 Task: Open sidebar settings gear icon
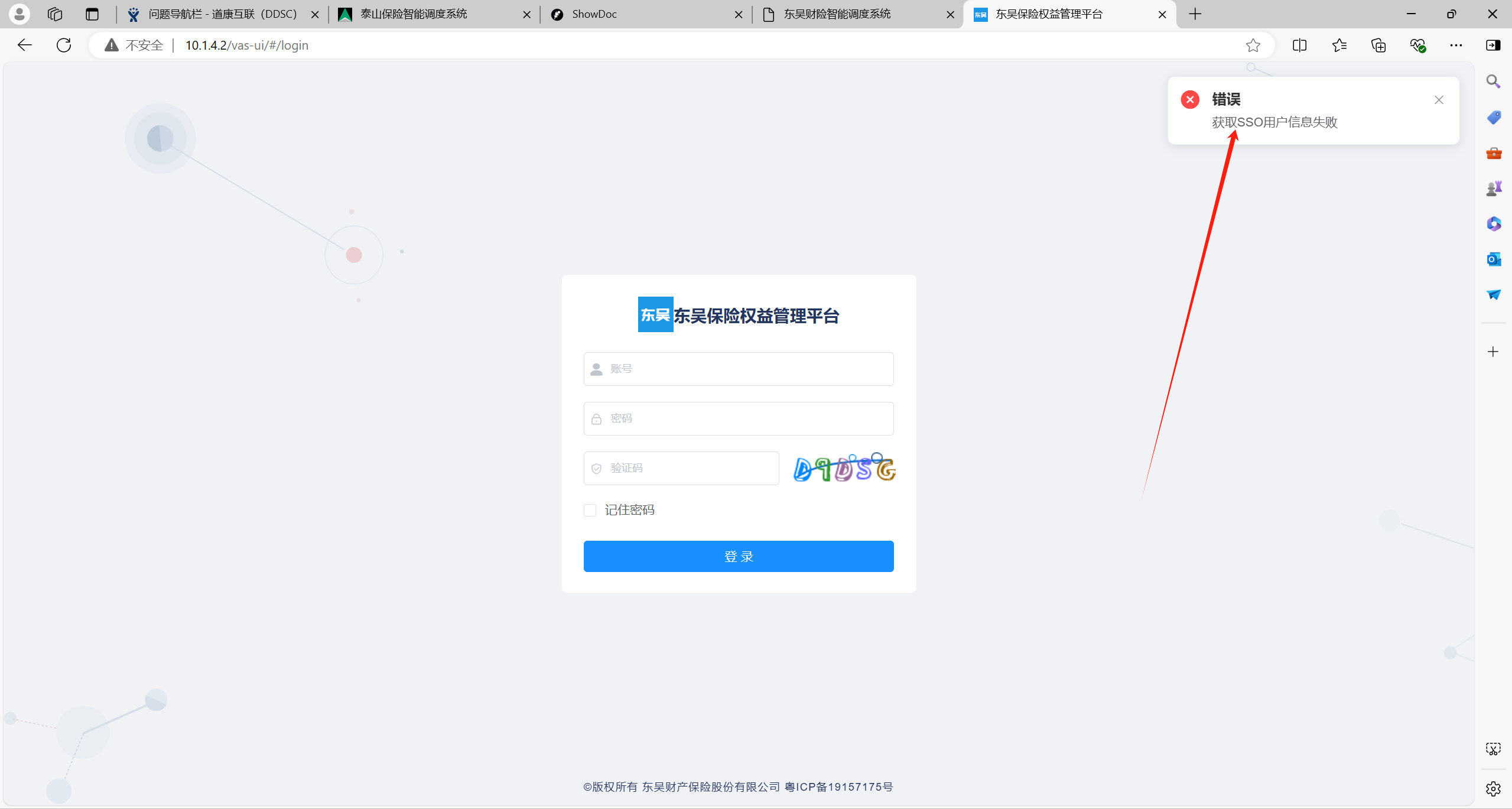point(1493,788)
